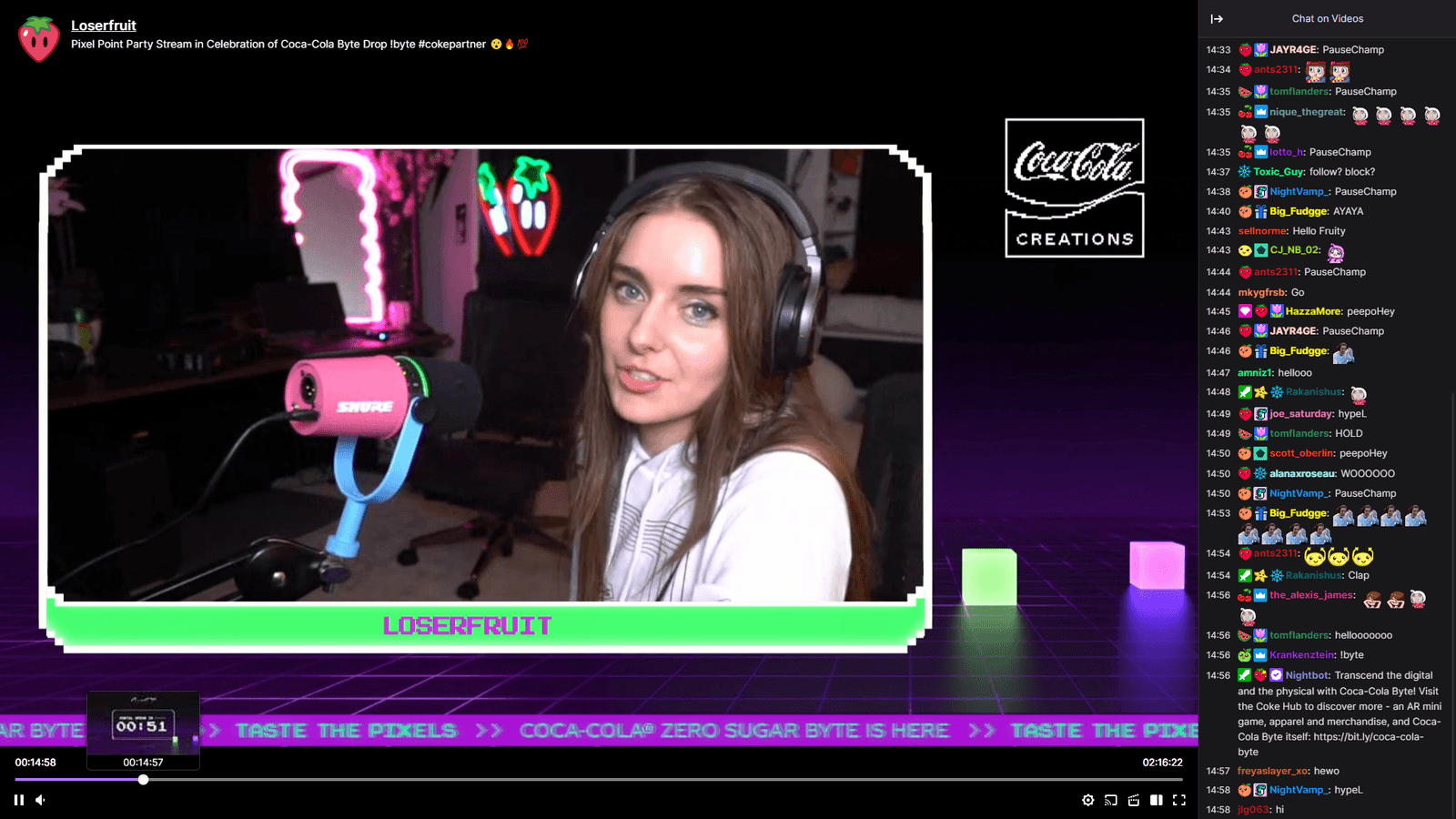The width and height of the screenshot is (1456, 819).
Task: Toggle theatre mode
Action: tap(1157, 800)
